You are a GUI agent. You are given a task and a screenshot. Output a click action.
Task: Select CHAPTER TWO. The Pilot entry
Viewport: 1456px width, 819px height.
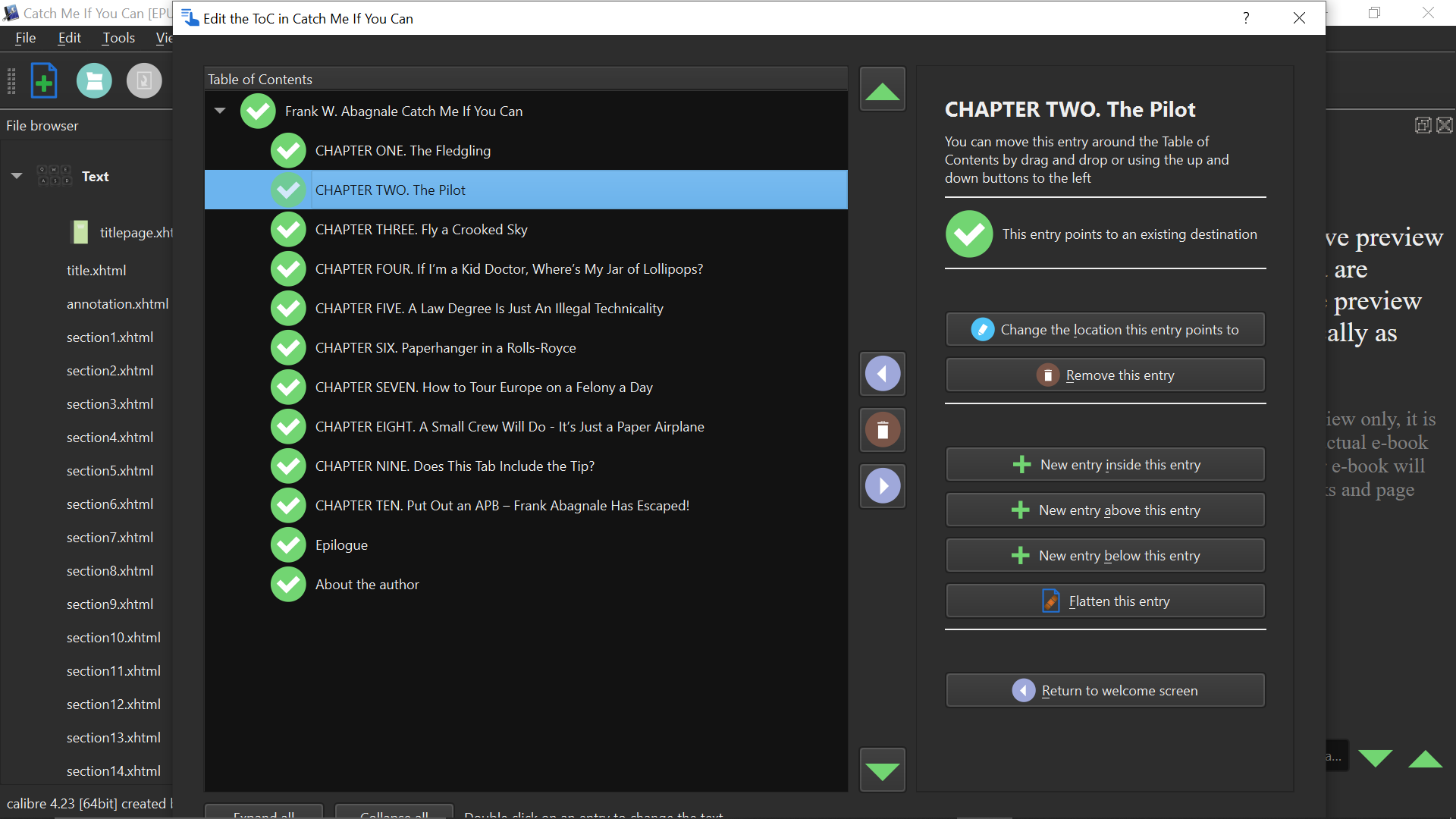coord(526,190)
